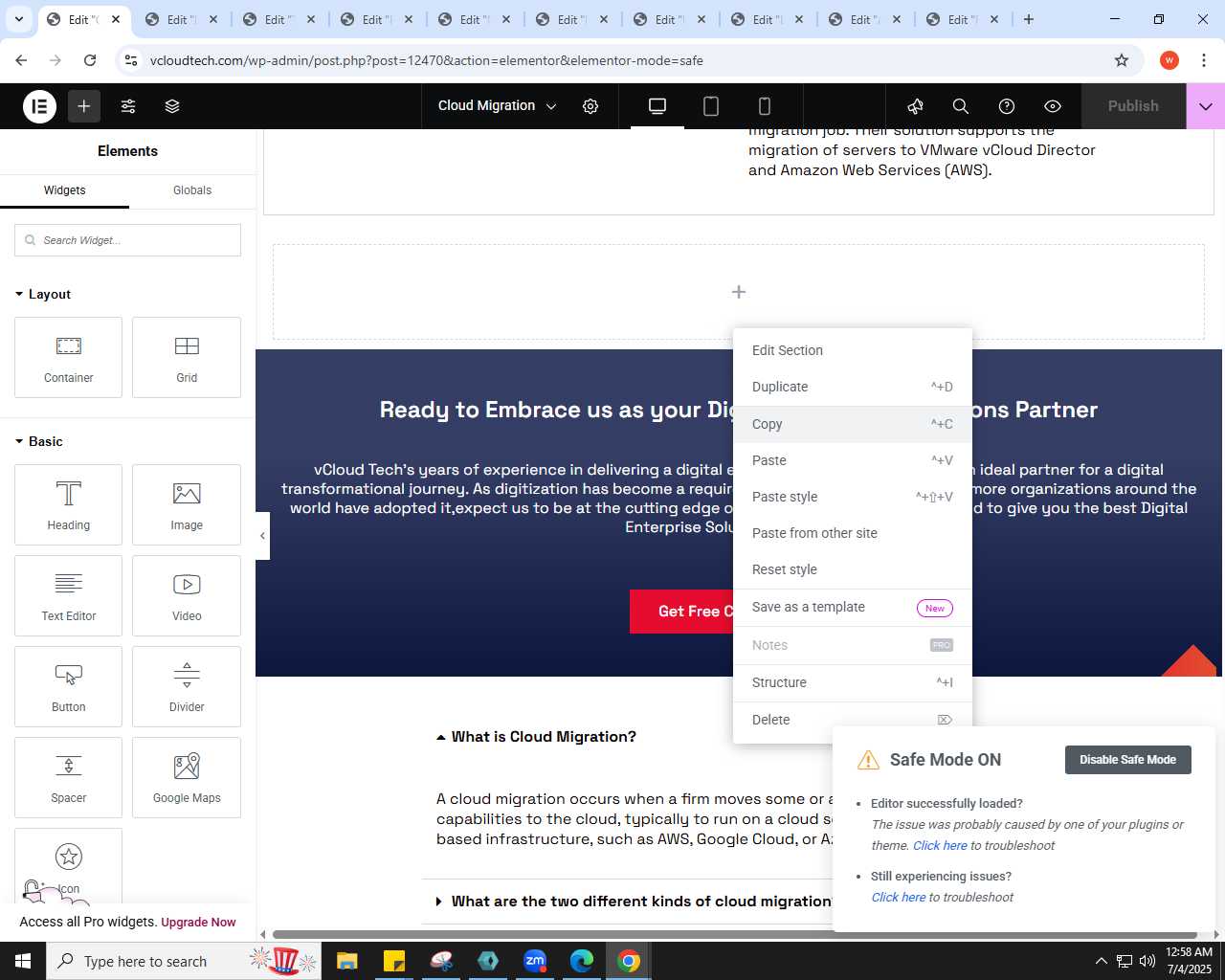Choose Edit Section in context menu
Viewport: 1225px width, 980px height.
click(x=853, y=350)
